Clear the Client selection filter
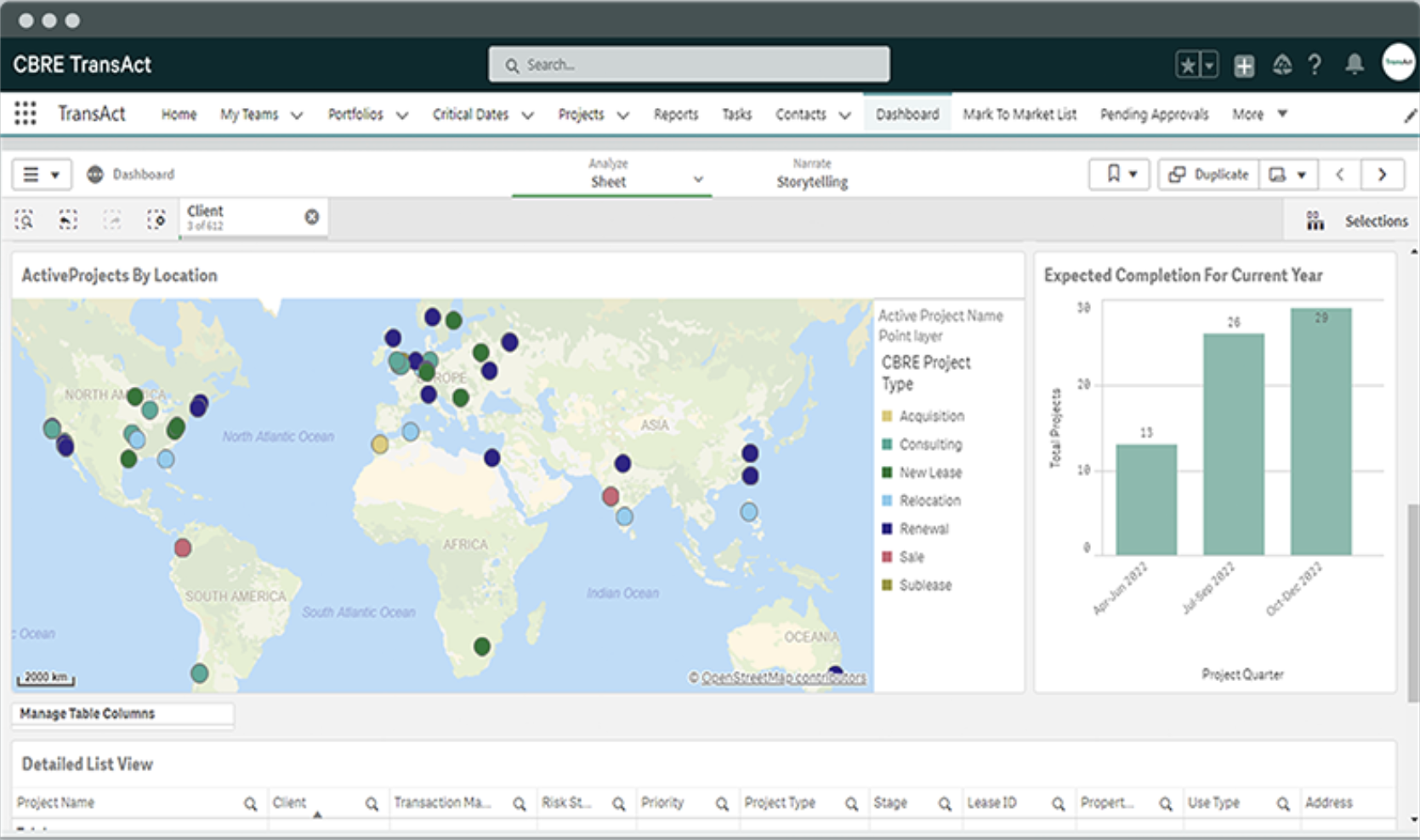 tap(312, 217)
